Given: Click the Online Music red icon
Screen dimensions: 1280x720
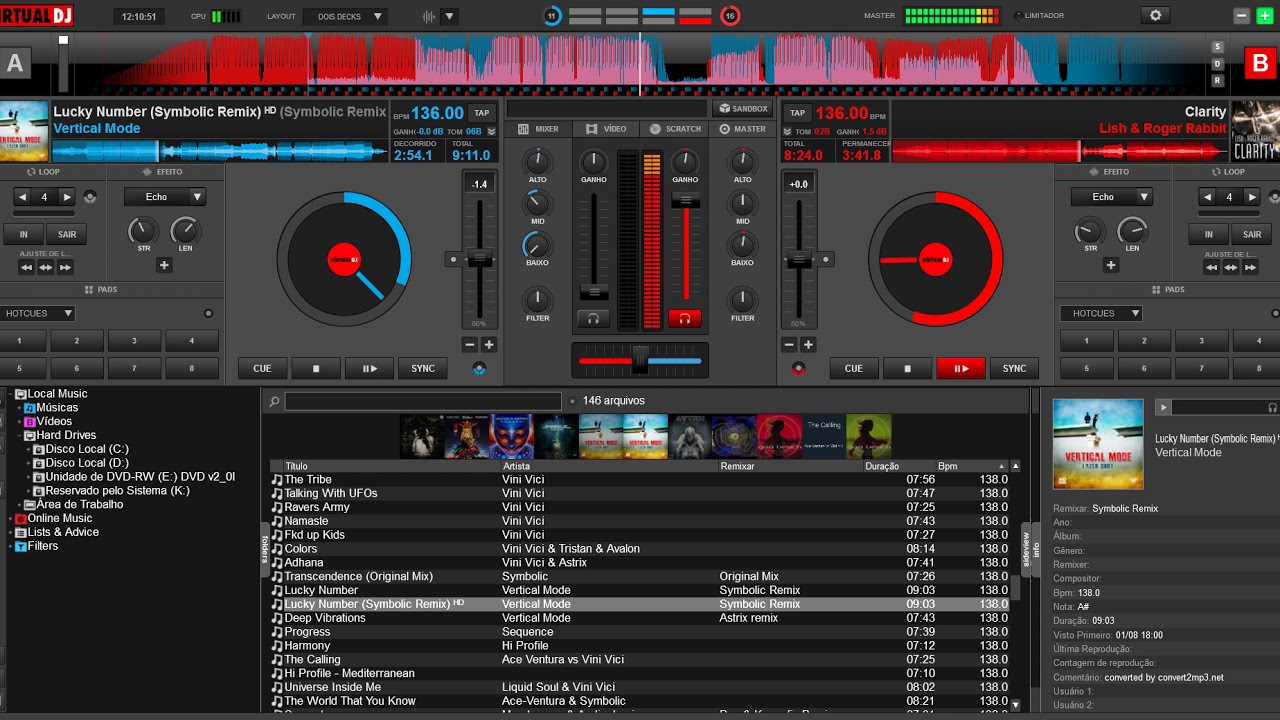Looking at the screenshot, I should (x=20, y=519).
